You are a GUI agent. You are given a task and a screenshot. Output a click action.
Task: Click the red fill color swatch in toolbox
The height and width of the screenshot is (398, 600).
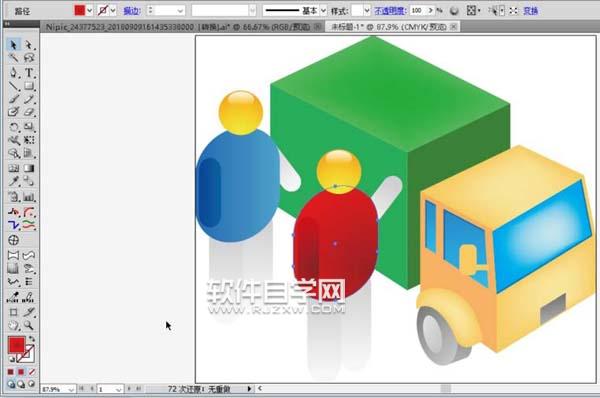coord(16,344)
